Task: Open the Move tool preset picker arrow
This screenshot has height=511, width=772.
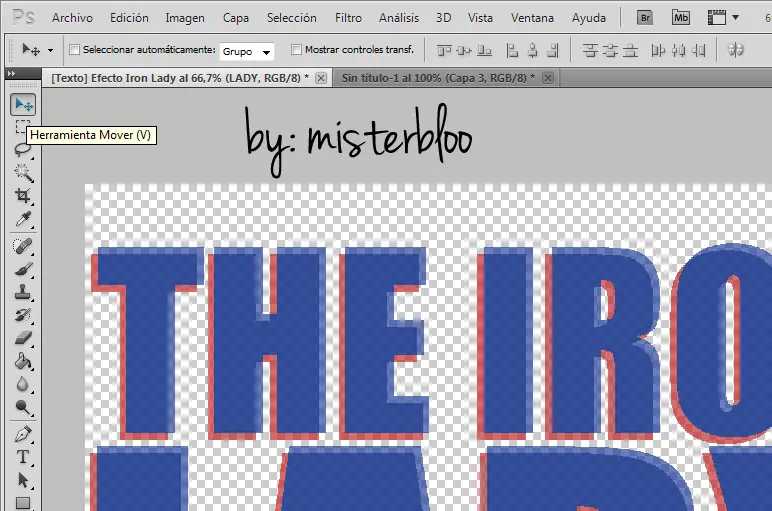Action: click(50, 50)
